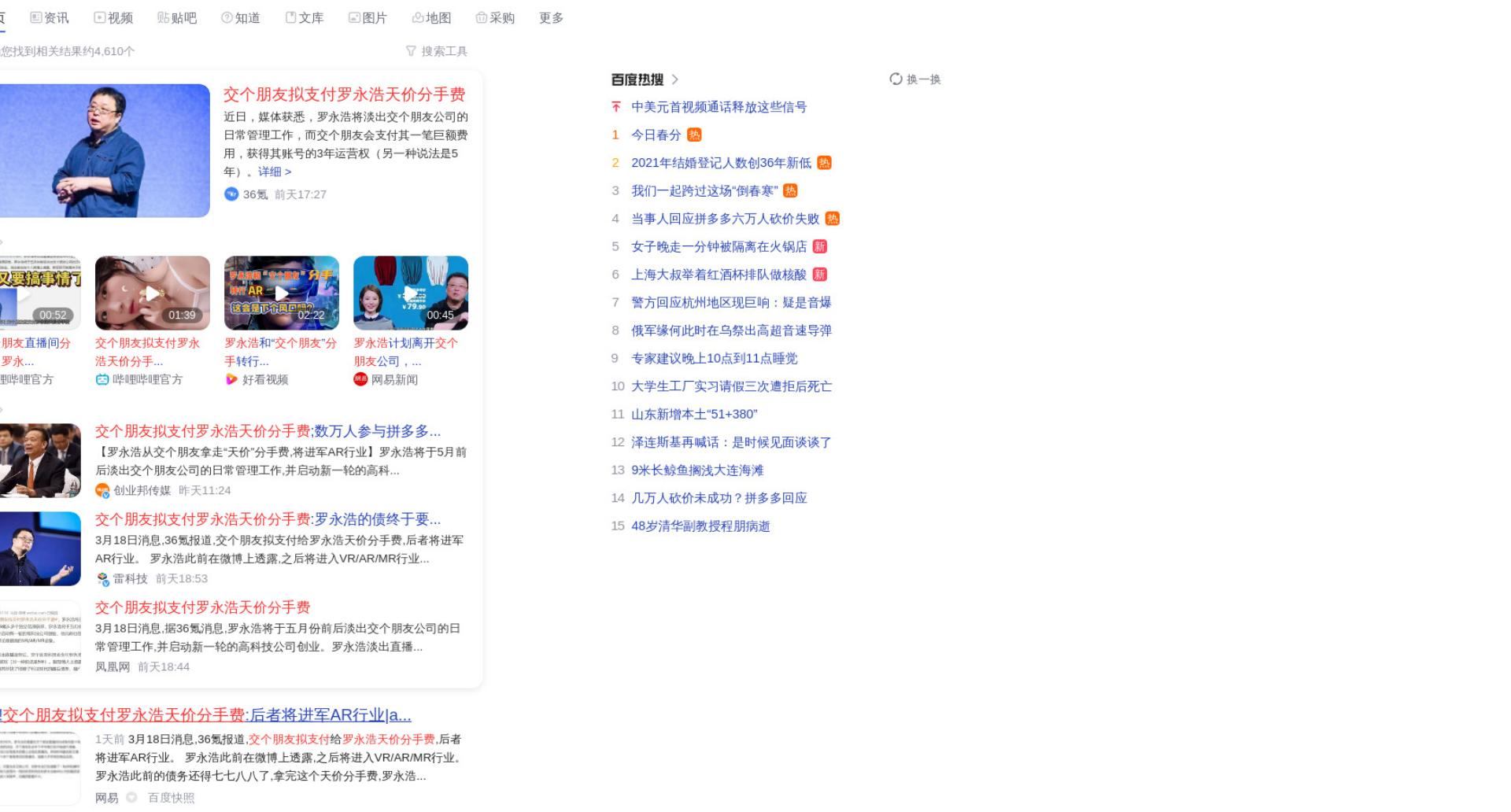Switch to the 图片 tab
Viewport: 1511px width, 812px height.
[x=368, y=17]
